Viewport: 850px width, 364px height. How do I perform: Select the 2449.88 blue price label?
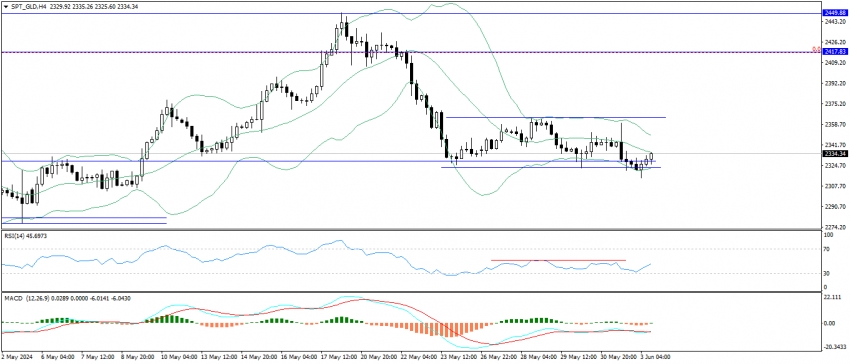click(x=832, y=12)
